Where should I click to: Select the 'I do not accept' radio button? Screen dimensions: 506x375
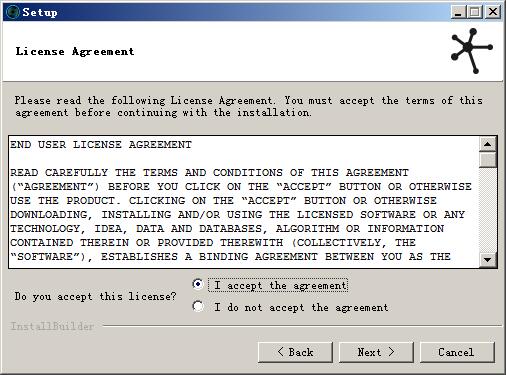[x=198, y=306]
